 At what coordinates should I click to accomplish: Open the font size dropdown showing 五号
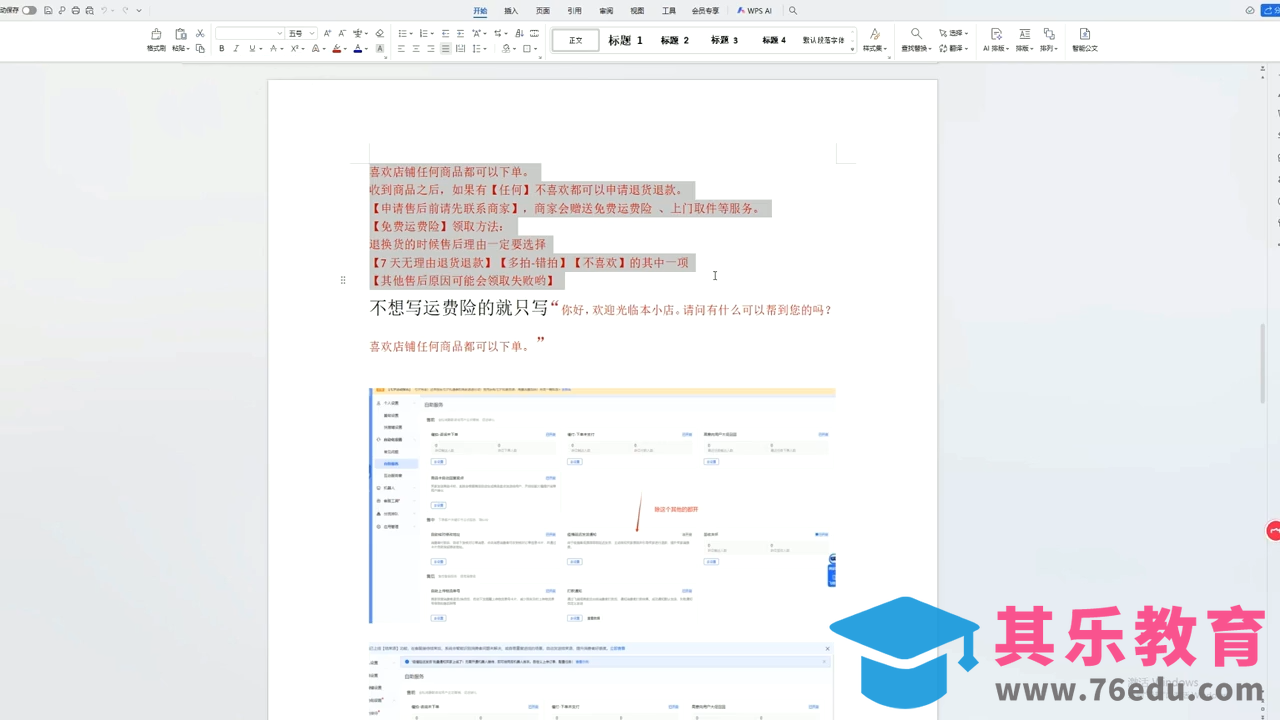[309, 33]
